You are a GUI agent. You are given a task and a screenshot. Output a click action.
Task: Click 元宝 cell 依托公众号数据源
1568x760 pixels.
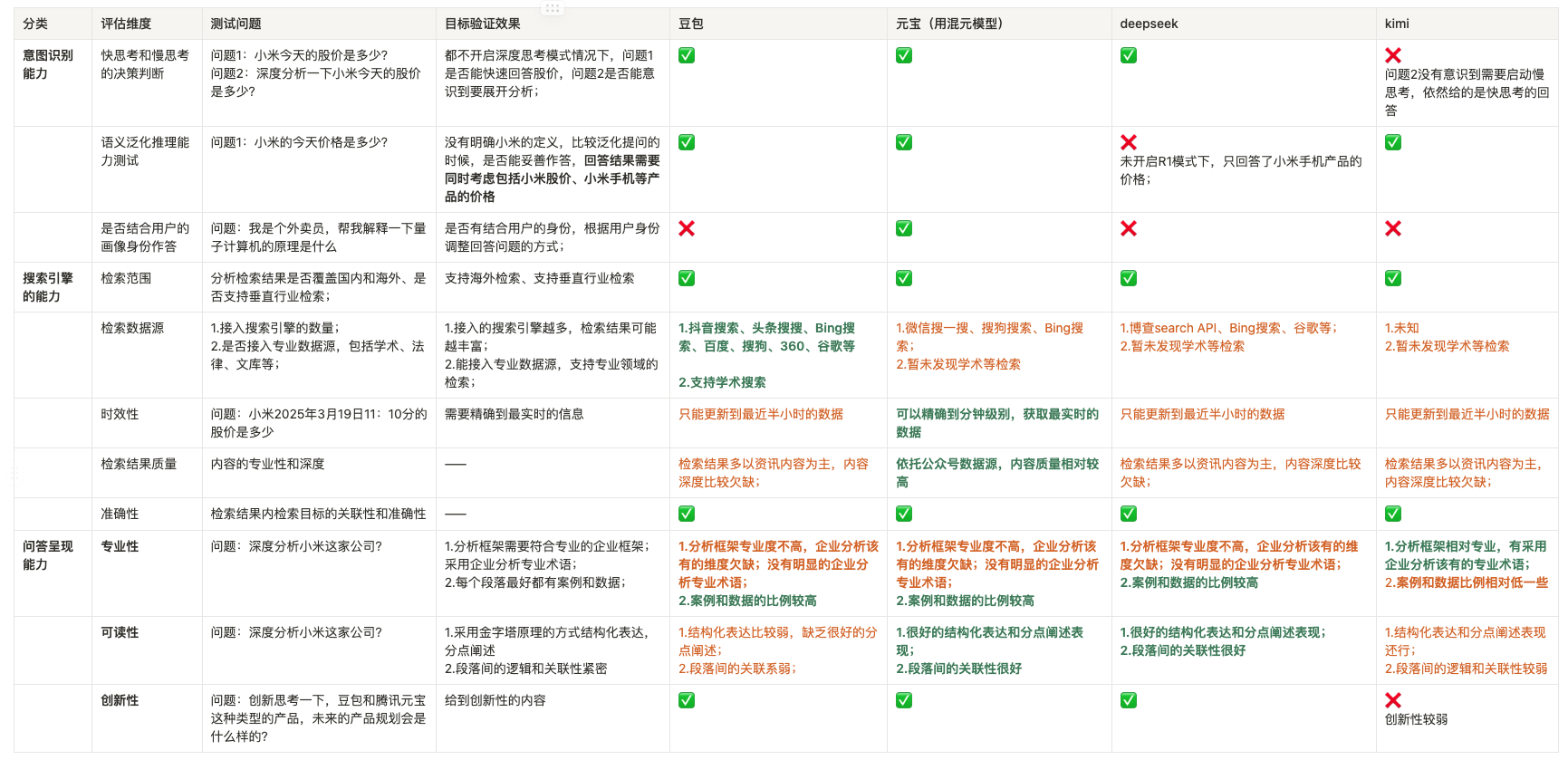999,473
